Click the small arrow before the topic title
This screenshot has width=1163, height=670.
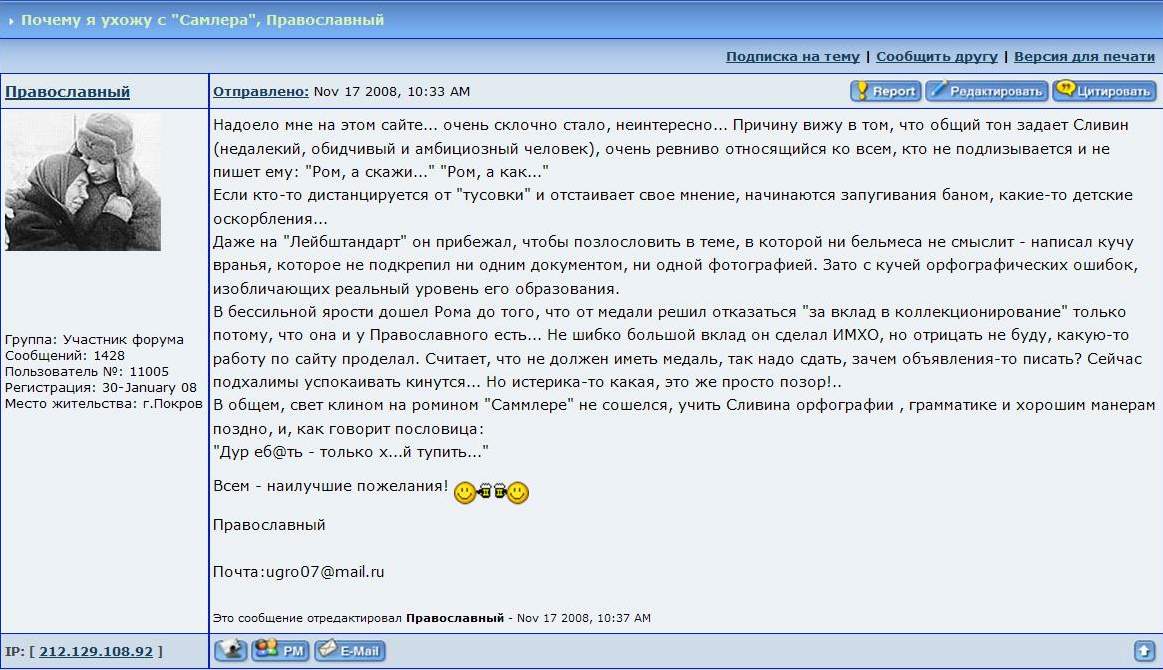(11, 20)
